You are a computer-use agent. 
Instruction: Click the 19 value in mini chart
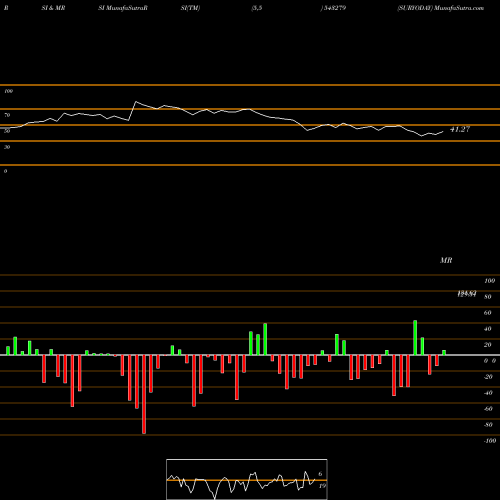322,486
